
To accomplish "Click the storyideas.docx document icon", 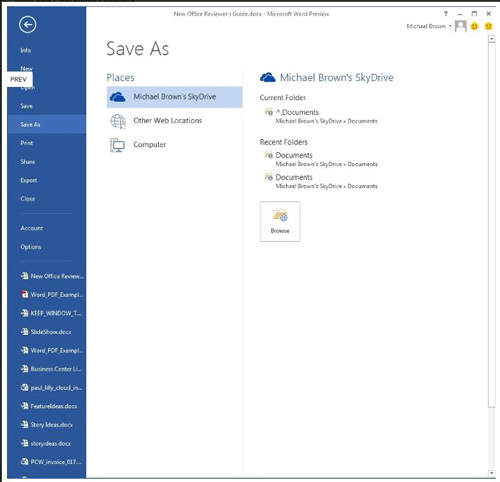I will tap(24, 443).
